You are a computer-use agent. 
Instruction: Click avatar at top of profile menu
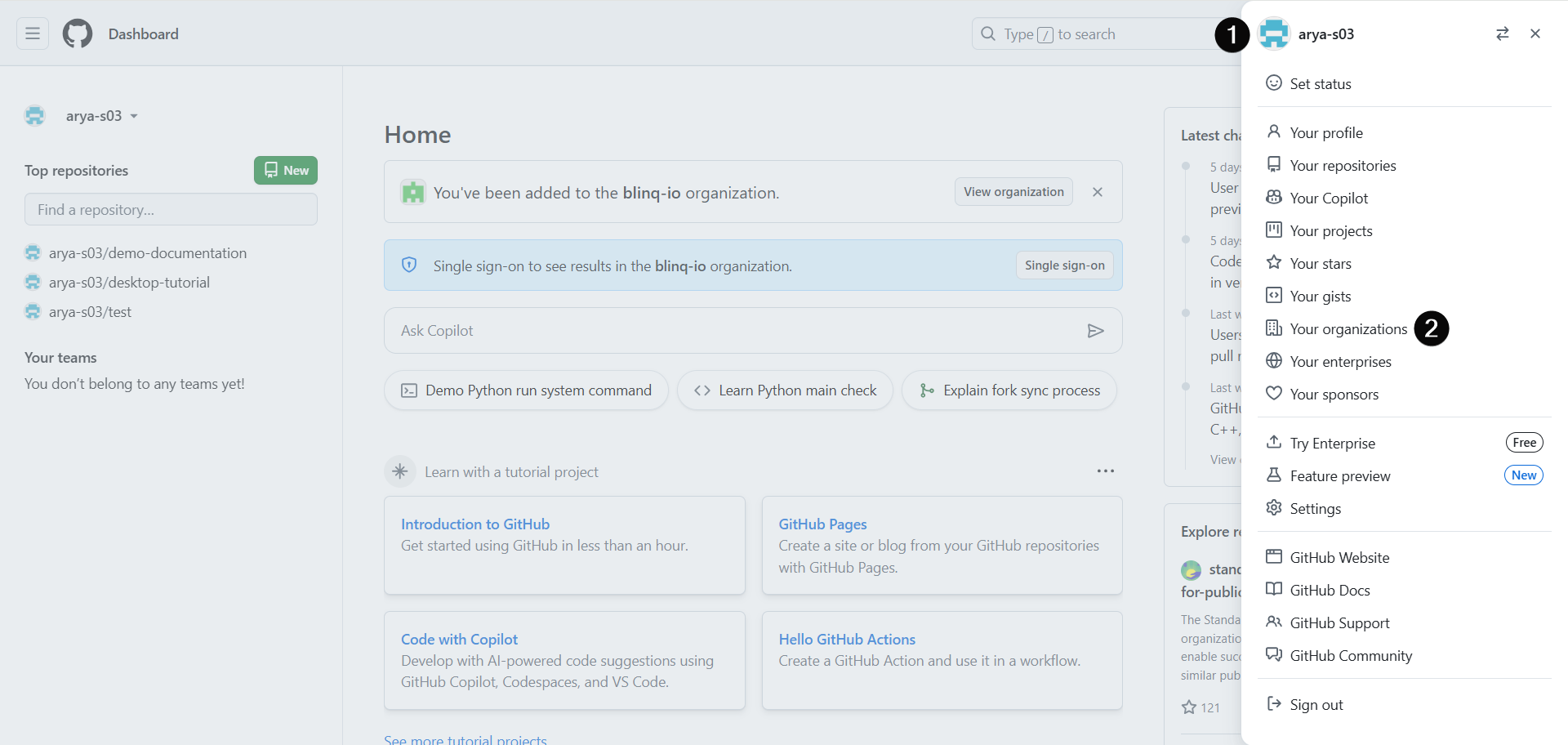click(1275, 33)
